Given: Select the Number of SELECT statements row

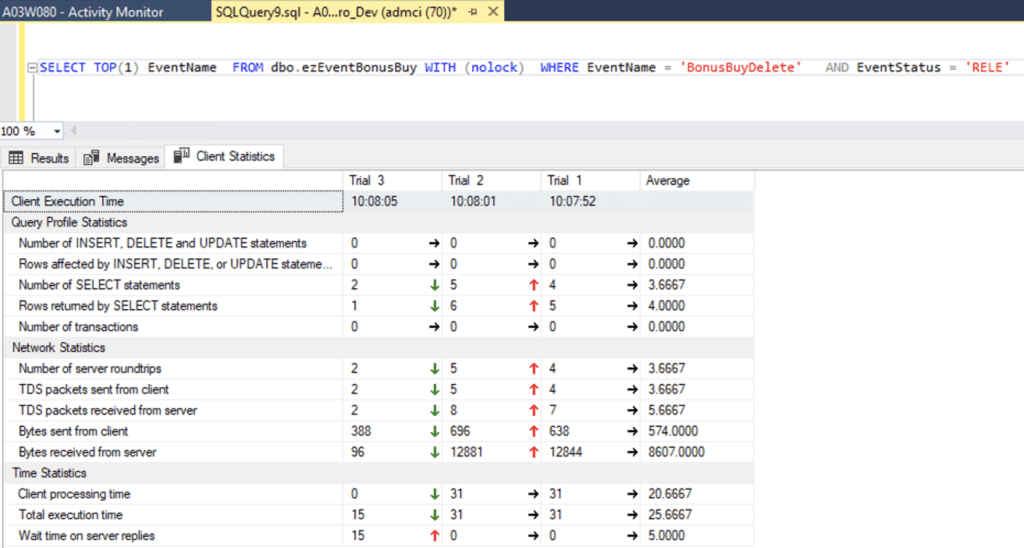Looking at the screenshot, I should (379, 285).
